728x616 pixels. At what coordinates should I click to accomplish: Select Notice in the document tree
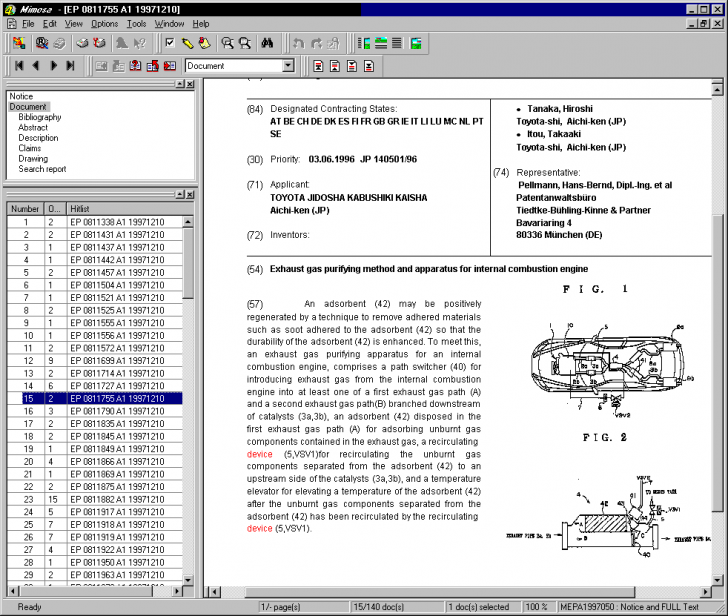tap(21, 96)
